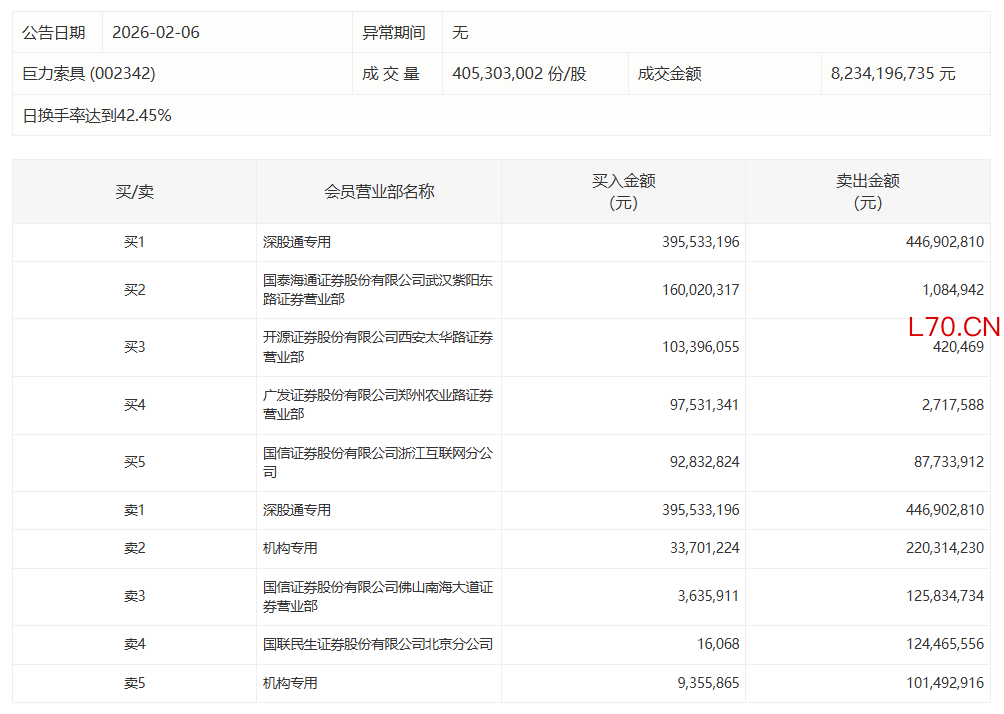
Task: Click 国联民生证券 北京分公司 entry
Action: (x=377, y=645)
